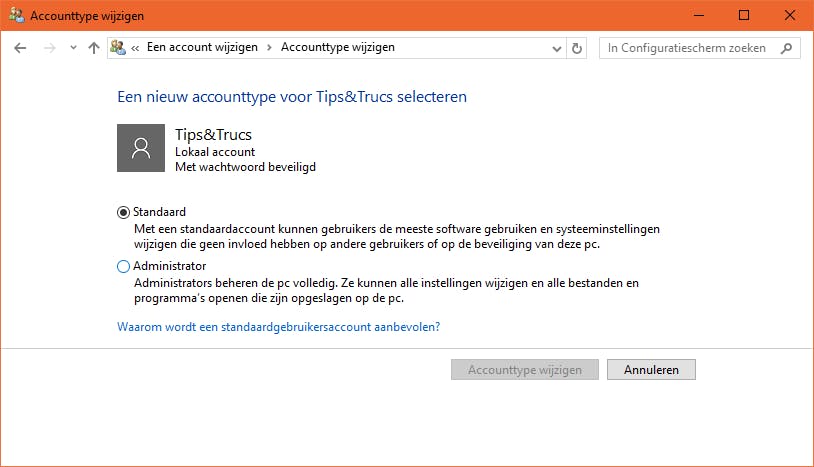Click the refresh icon beside address bar
Screen dimensions: 814x467
coord(577,48)
